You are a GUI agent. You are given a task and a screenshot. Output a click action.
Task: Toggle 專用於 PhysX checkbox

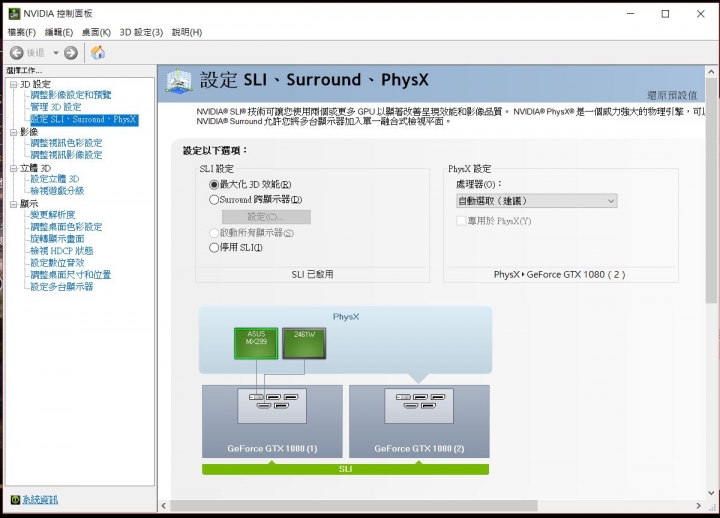click(461, 221)
